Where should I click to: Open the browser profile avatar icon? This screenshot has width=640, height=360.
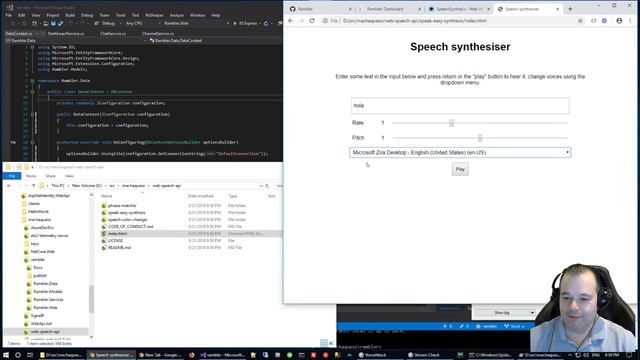[619, 21]
